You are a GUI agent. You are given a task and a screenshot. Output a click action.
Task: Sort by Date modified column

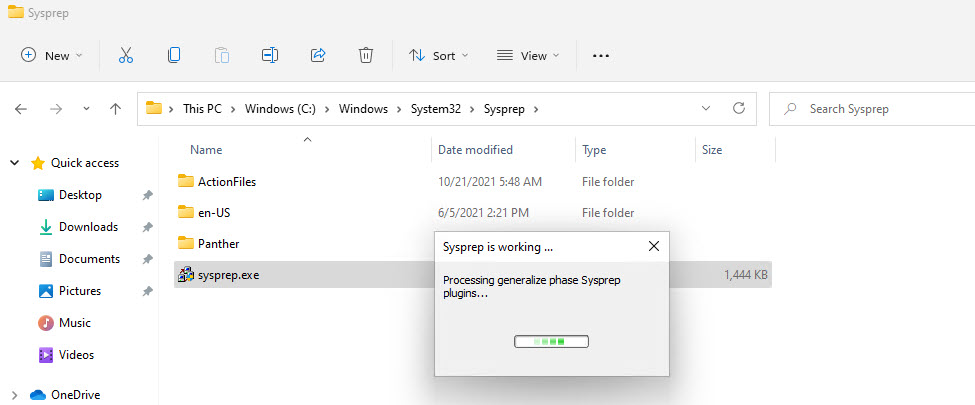(475, 150)
